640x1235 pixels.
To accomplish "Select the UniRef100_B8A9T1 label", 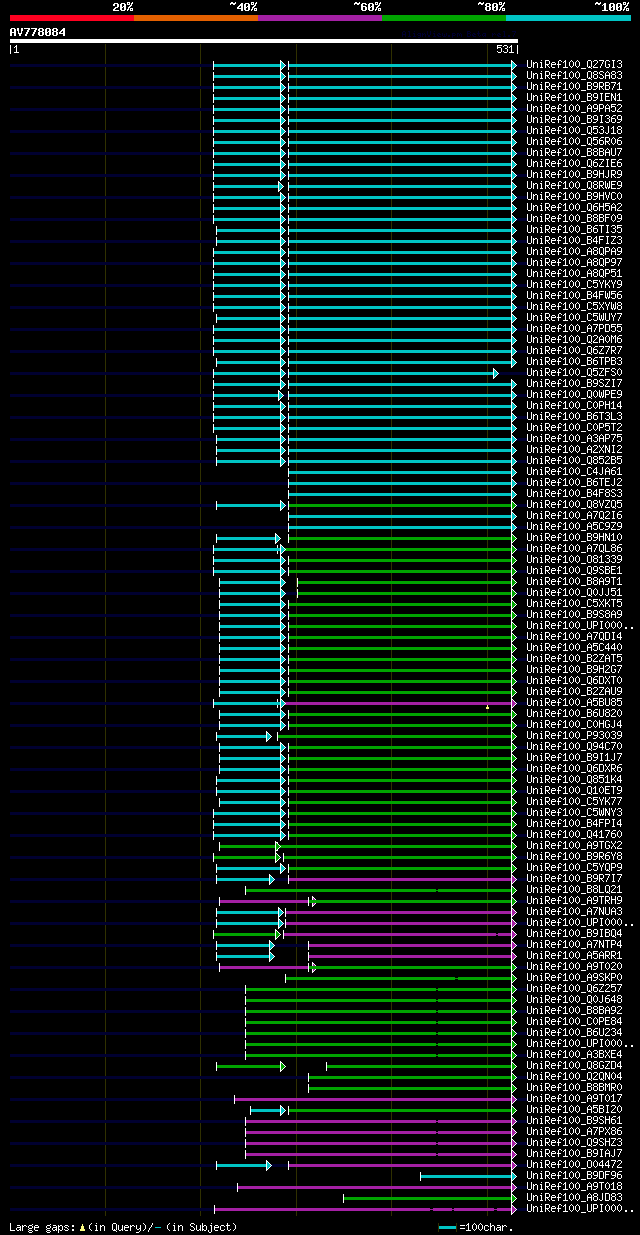I will tap(574, 581).
